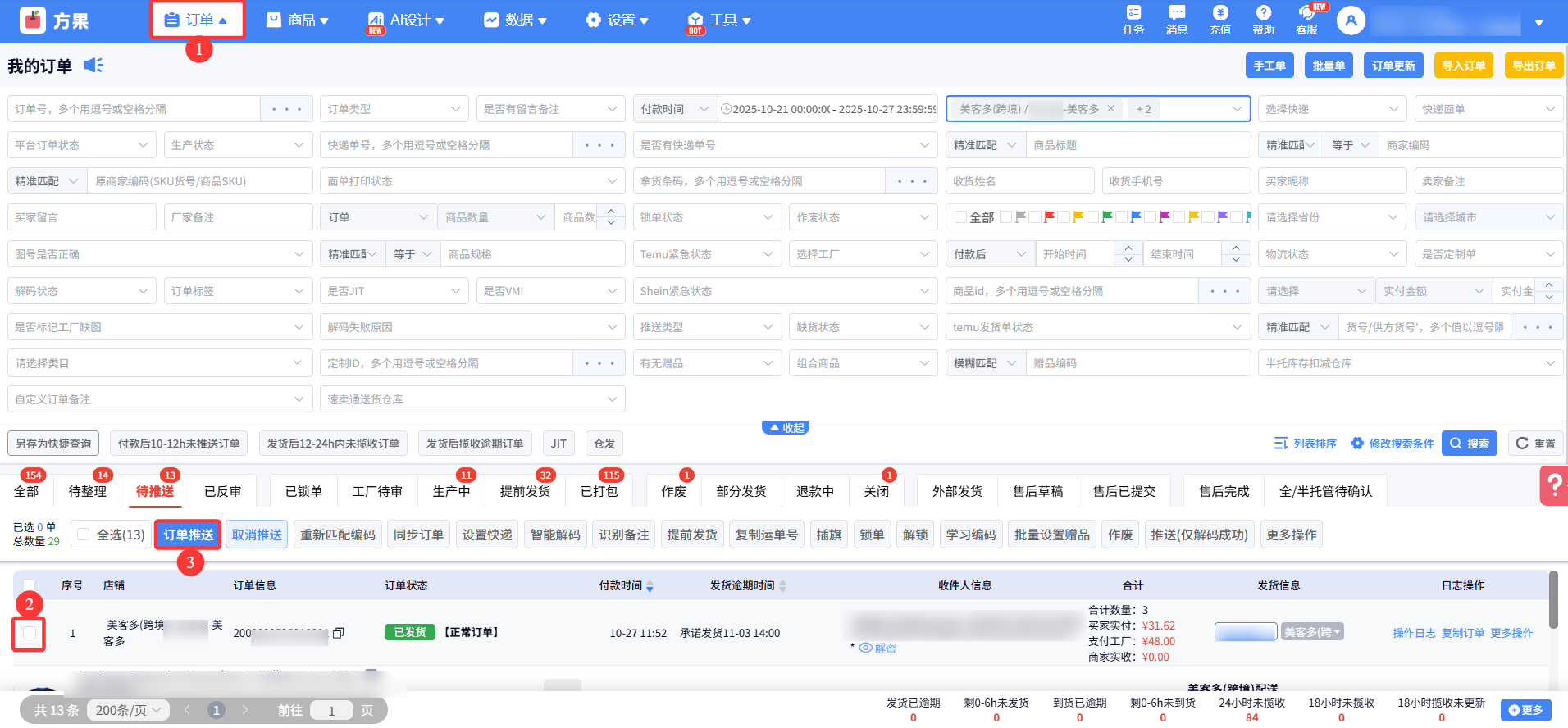The width and height of the screenshot is (1568, 728).
Task: Open the 帮助 help icon
Action: pos(1263,13)
